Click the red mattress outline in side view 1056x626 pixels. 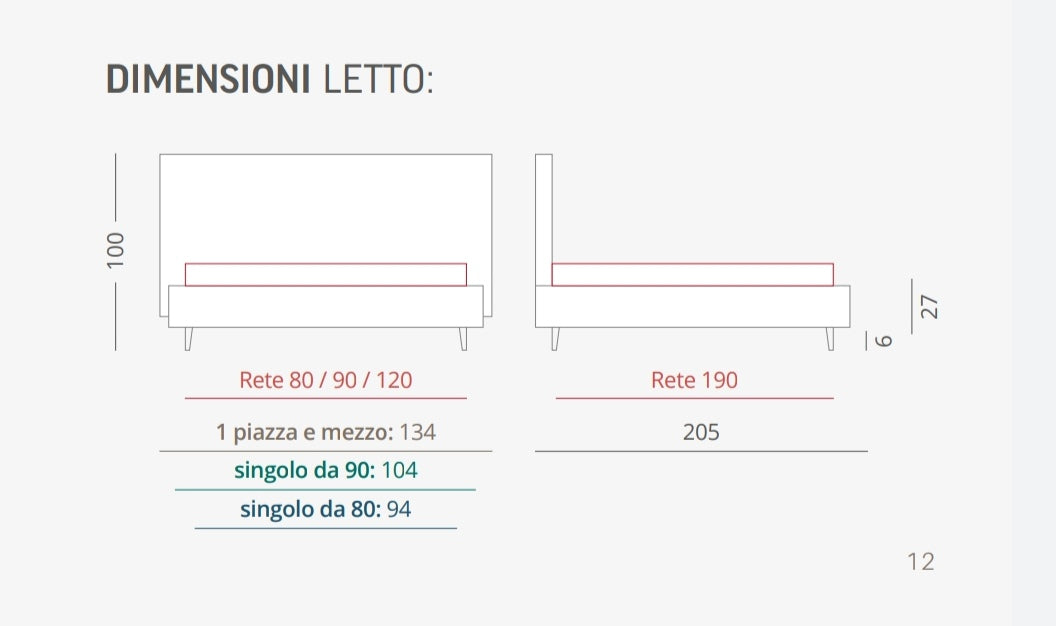(692, 275)
